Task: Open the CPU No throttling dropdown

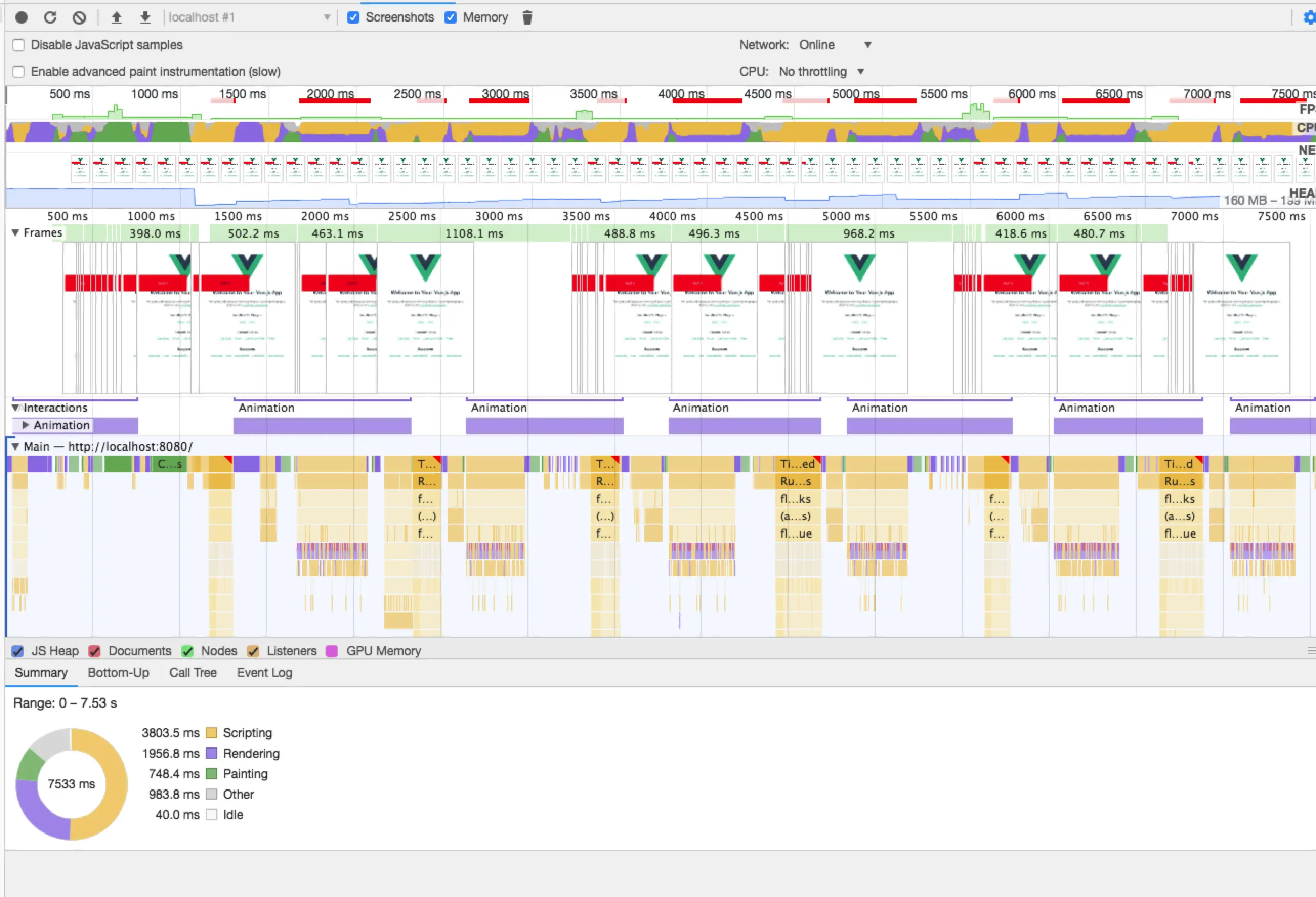Action: tap(820, 71)
